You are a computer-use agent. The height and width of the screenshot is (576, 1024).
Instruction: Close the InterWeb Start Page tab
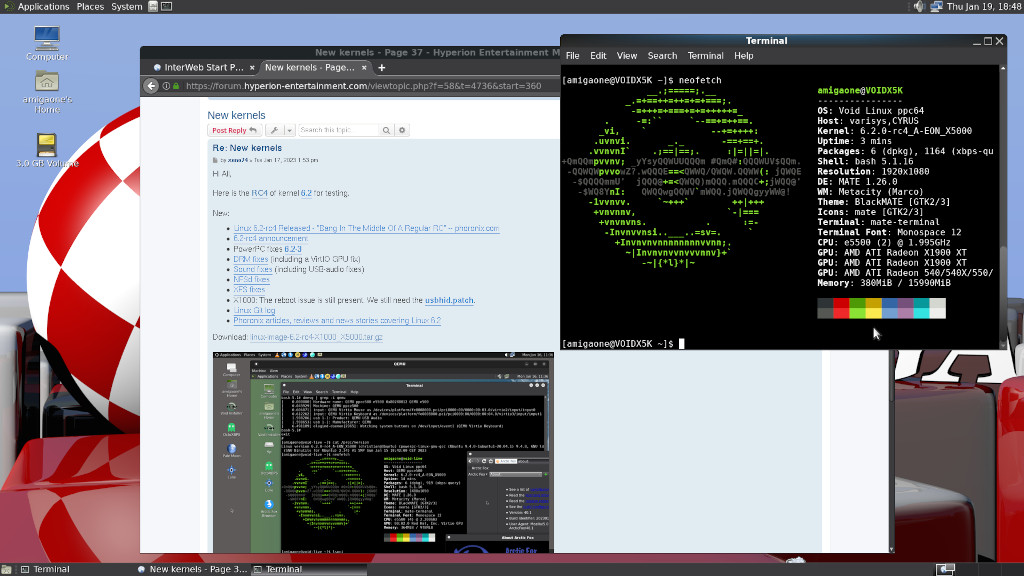pyautogui.click(x=252, y=67)
